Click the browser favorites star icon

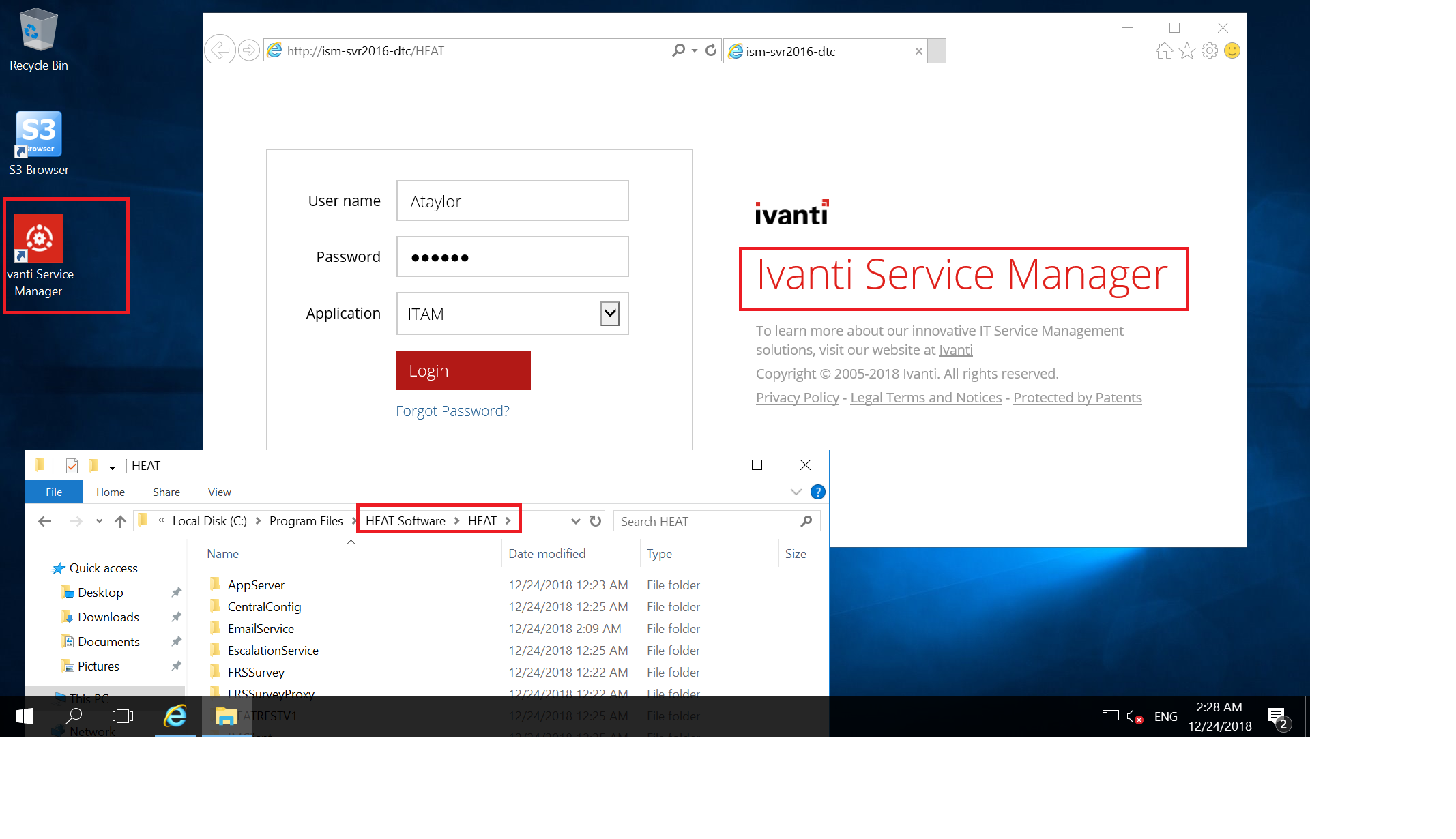(1187, 50)
